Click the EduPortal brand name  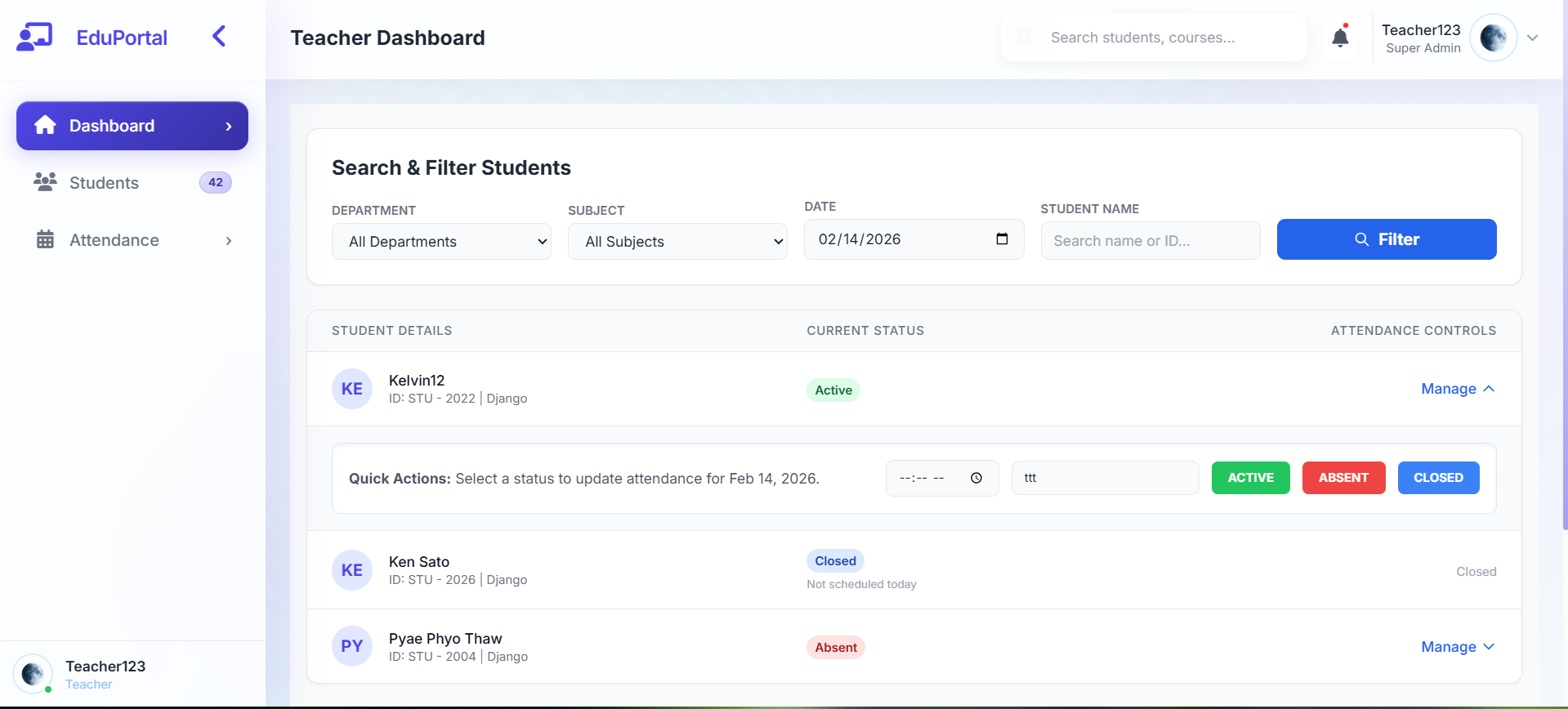(122, 38)
